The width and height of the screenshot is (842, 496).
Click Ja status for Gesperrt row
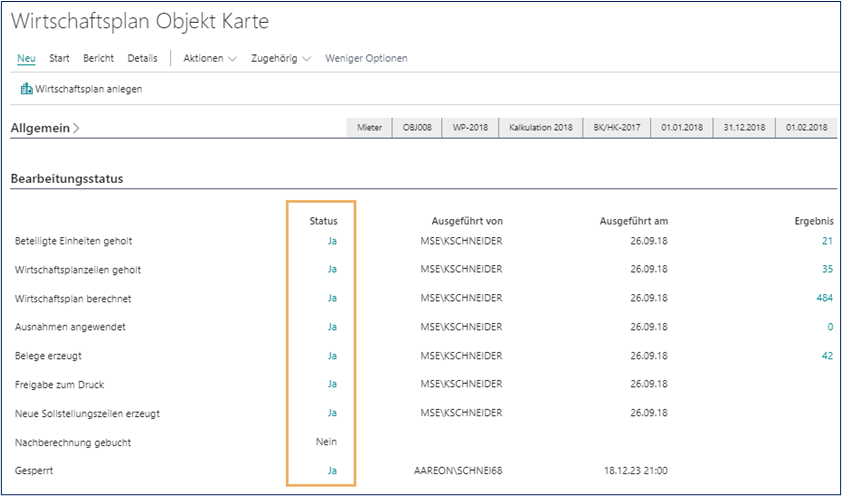(x=332, y=470)
